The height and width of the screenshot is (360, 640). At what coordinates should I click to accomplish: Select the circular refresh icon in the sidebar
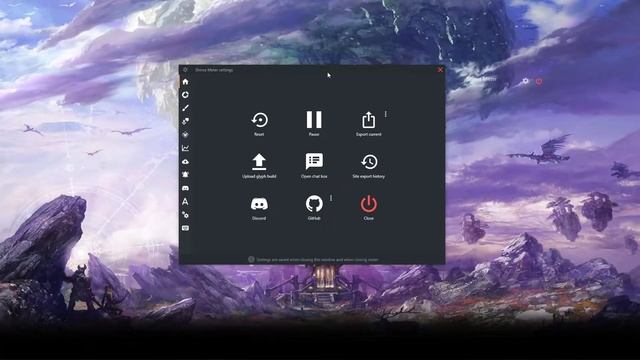tap(185, 95)
